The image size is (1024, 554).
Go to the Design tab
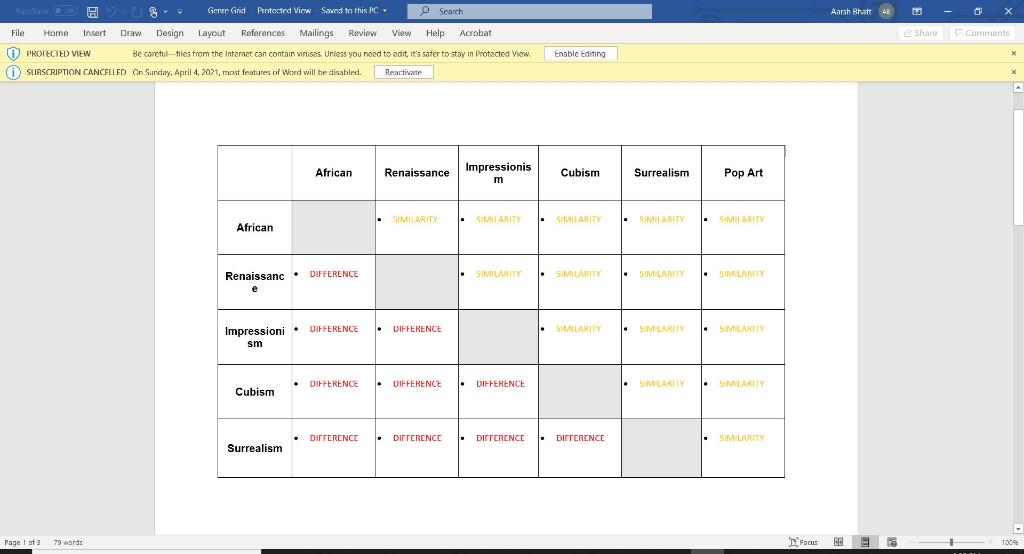click(x=170, y=33)
